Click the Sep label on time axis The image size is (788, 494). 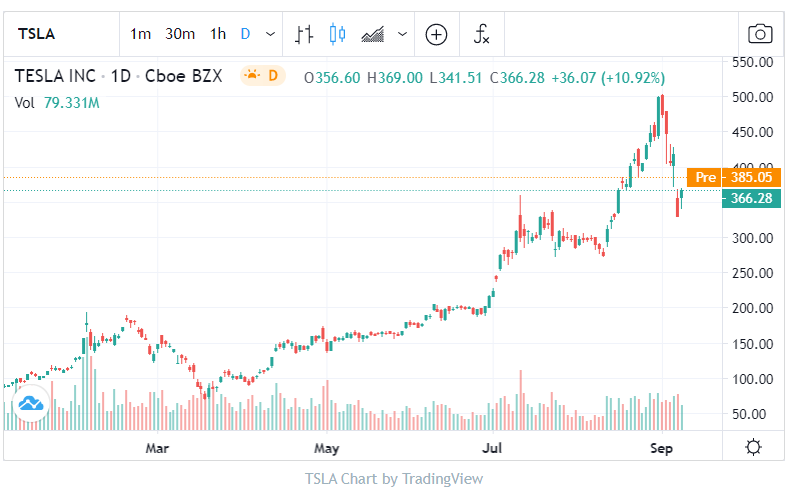coord(661,447)
